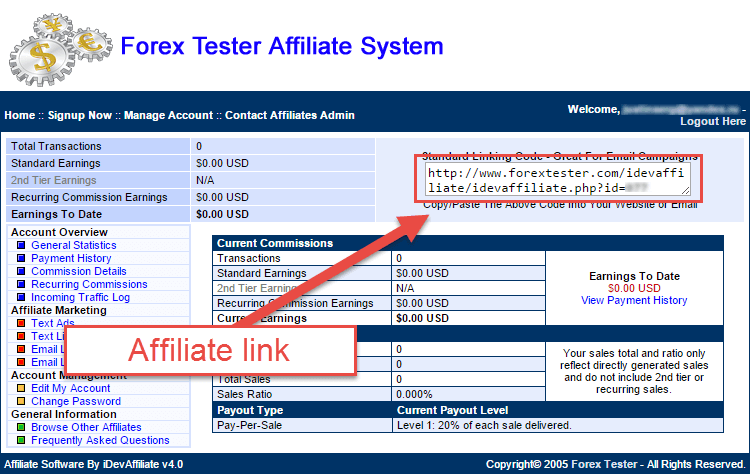The width and height of the screenshot is (750, 475).
Task: Click the Pay-Per-Sale payout type cell
Action: point(302,425)
